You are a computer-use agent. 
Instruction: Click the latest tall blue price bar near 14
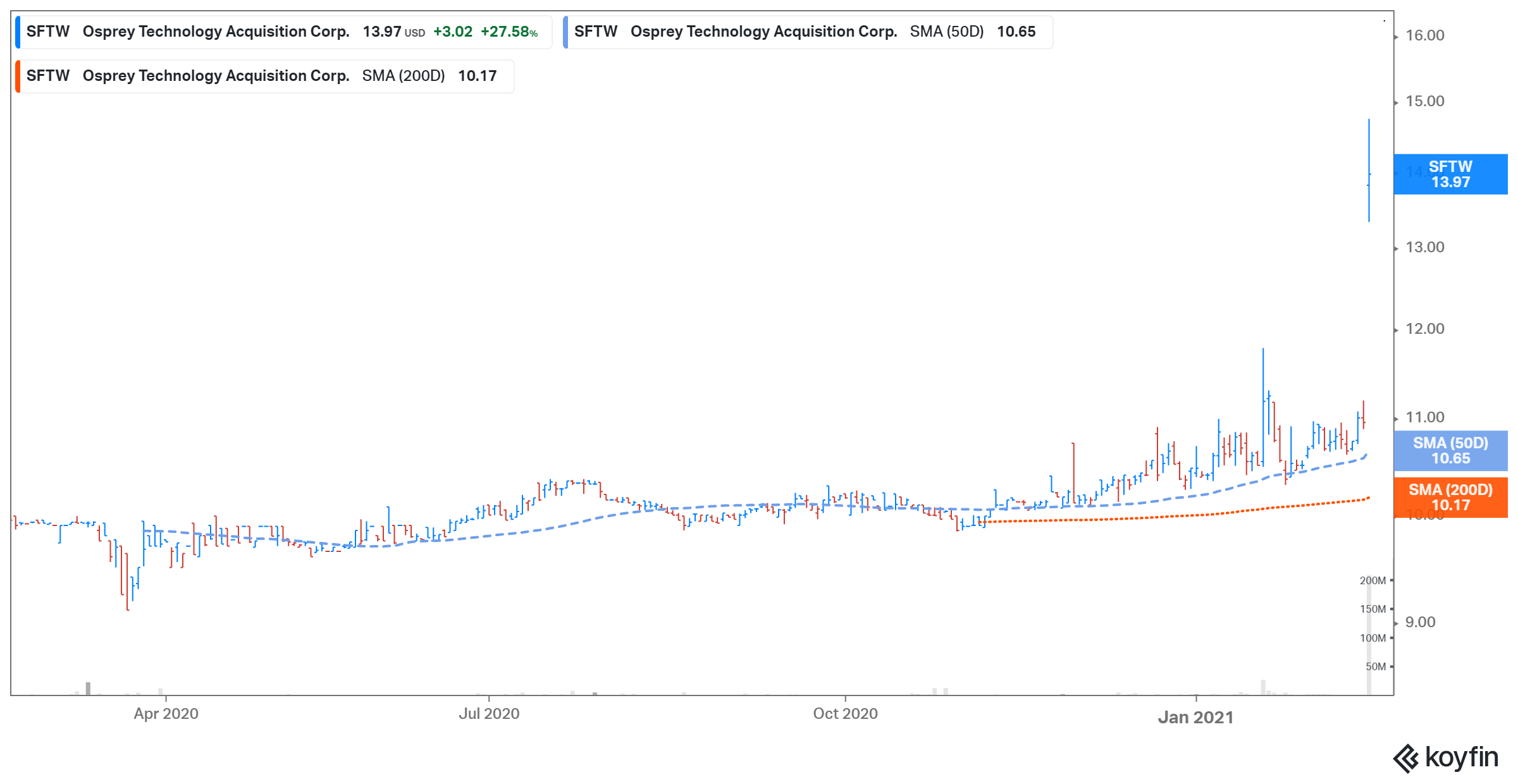(x=1369, y=171)
